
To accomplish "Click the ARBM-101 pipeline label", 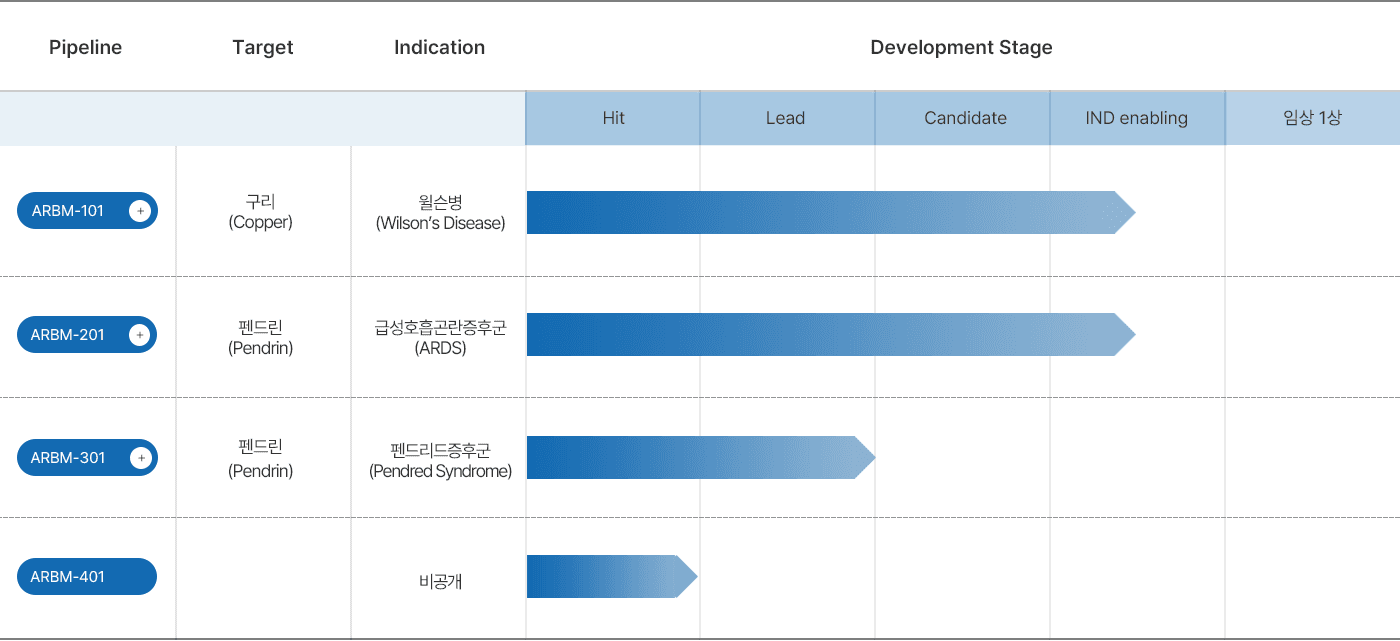I will point(68,211).
